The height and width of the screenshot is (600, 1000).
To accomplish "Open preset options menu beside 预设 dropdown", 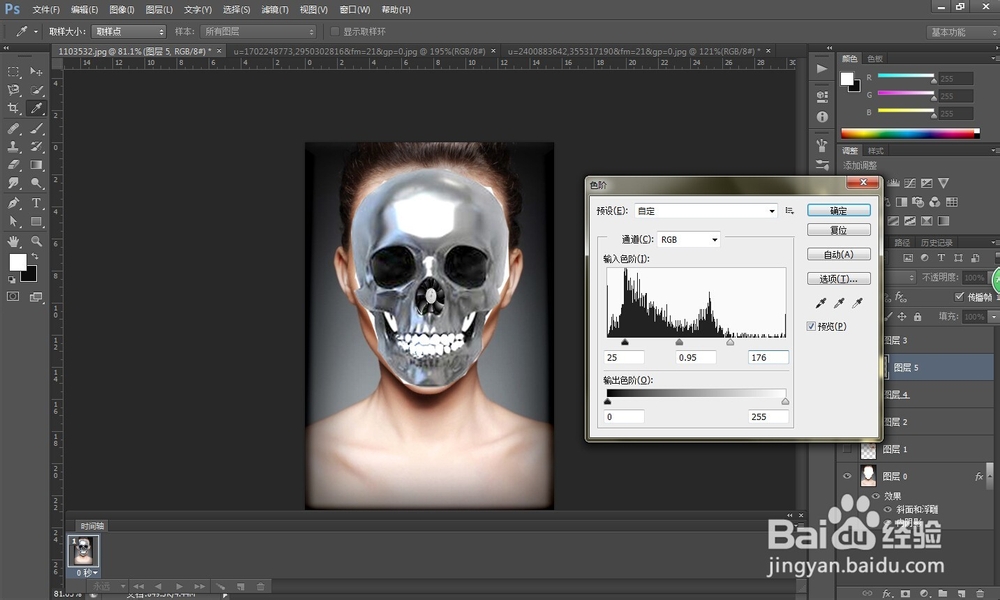I will point(790,210).
